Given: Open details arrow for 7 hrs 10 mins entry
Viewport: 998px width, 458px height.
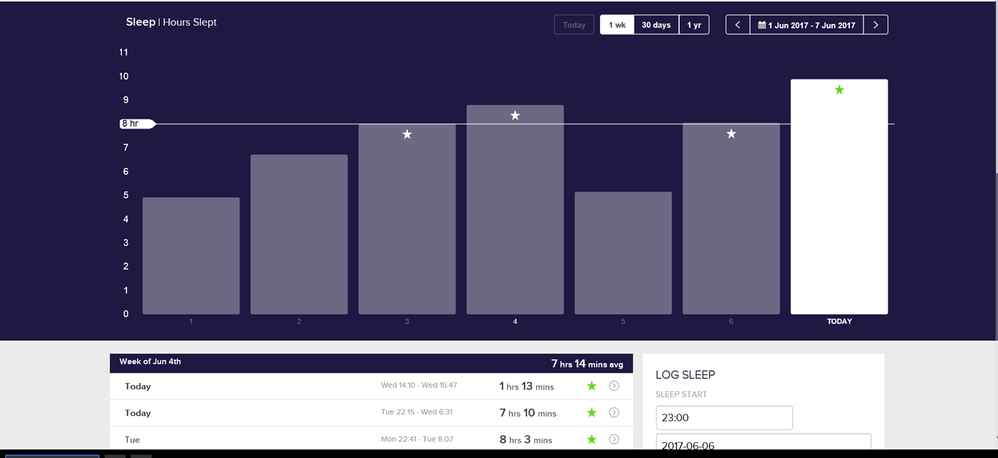Looking at the screenshot, I should click(614, 413).
